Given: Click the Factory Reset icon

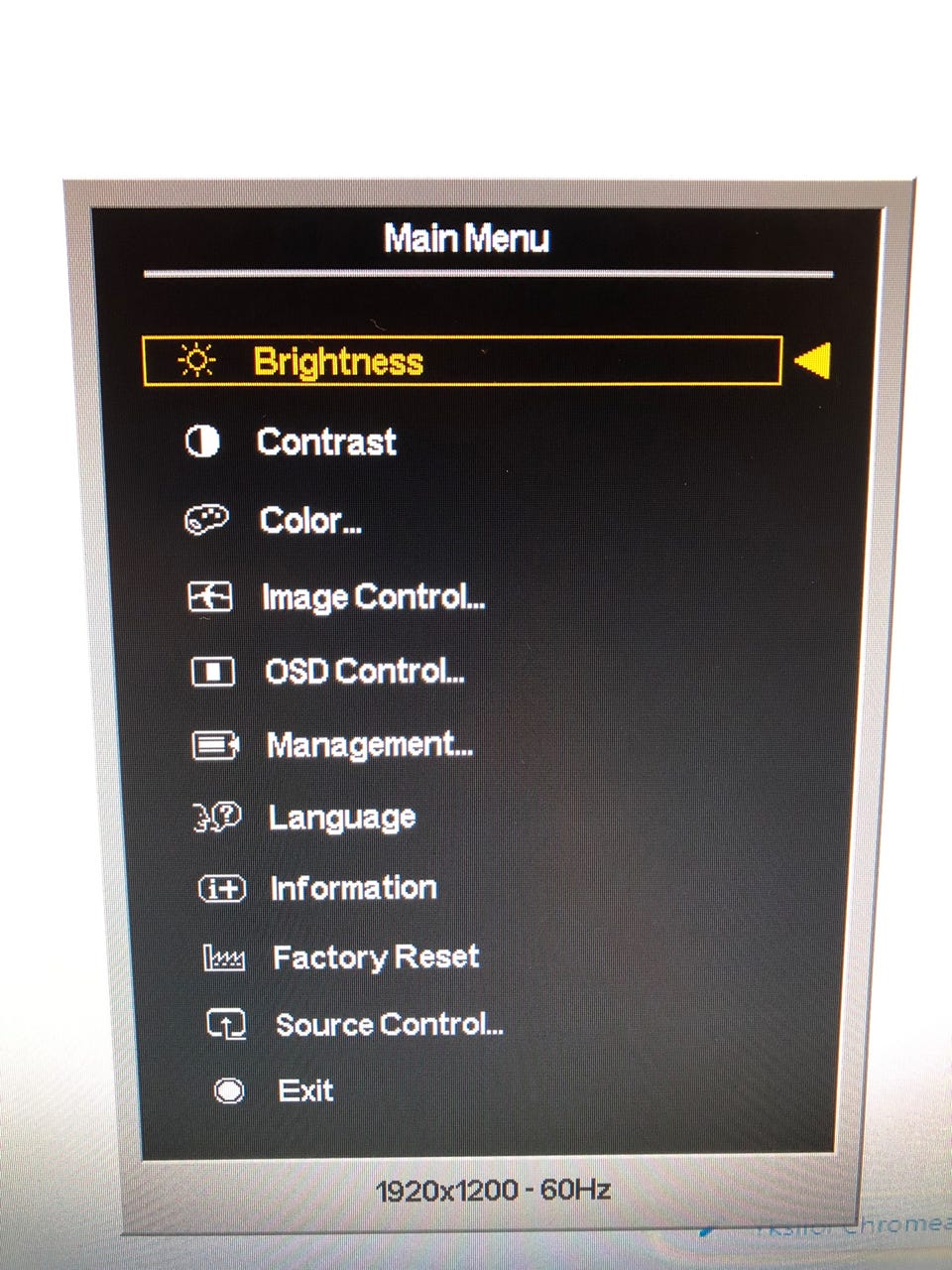Looking at the screenshot, I should coord(224,957).
